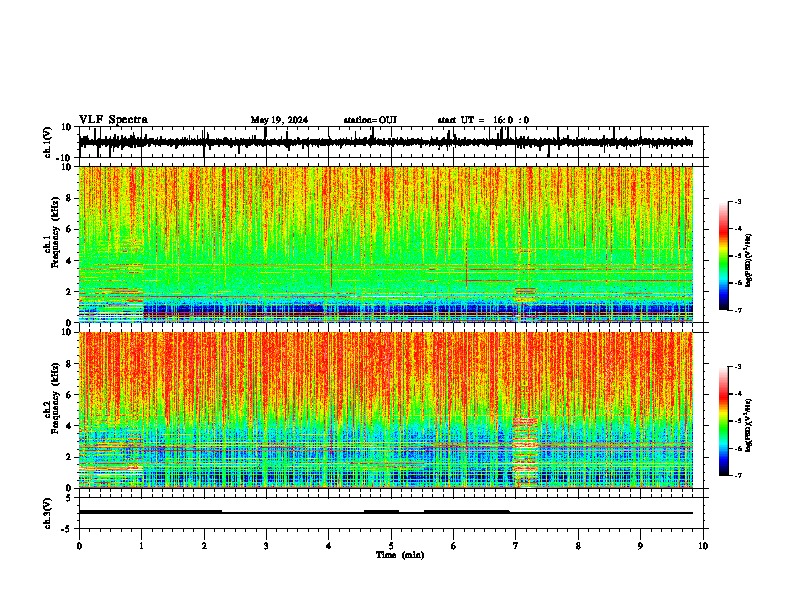Viewport: 792px width, 612px height.
Task: Click the "2" tick on the time axis
Action: point(204,546)
